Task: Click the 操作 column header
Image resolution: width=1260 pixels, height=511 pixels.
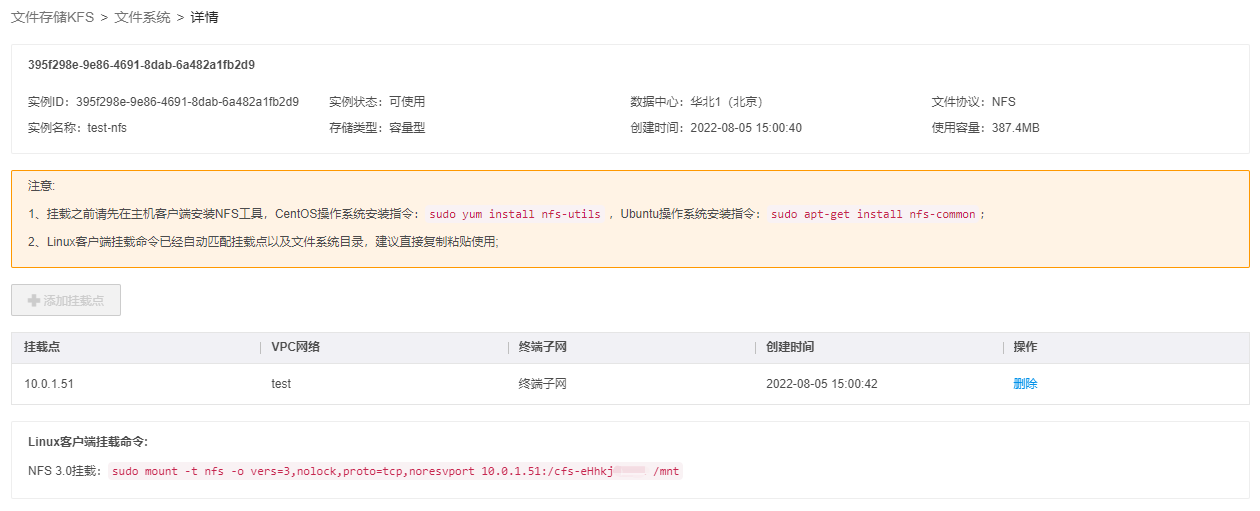Action: 1025,347
